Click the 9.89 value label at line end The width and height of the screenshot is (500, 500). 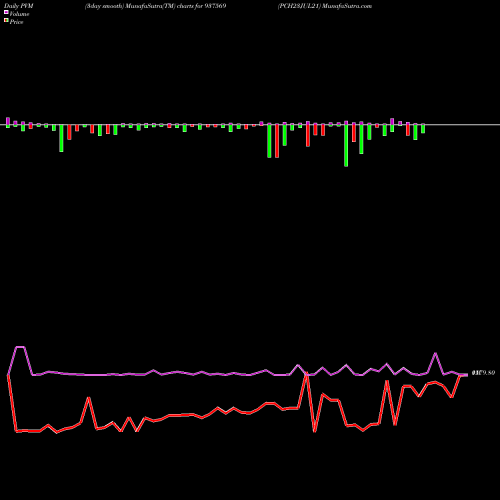pyautogui.click(x=483, y=373)
